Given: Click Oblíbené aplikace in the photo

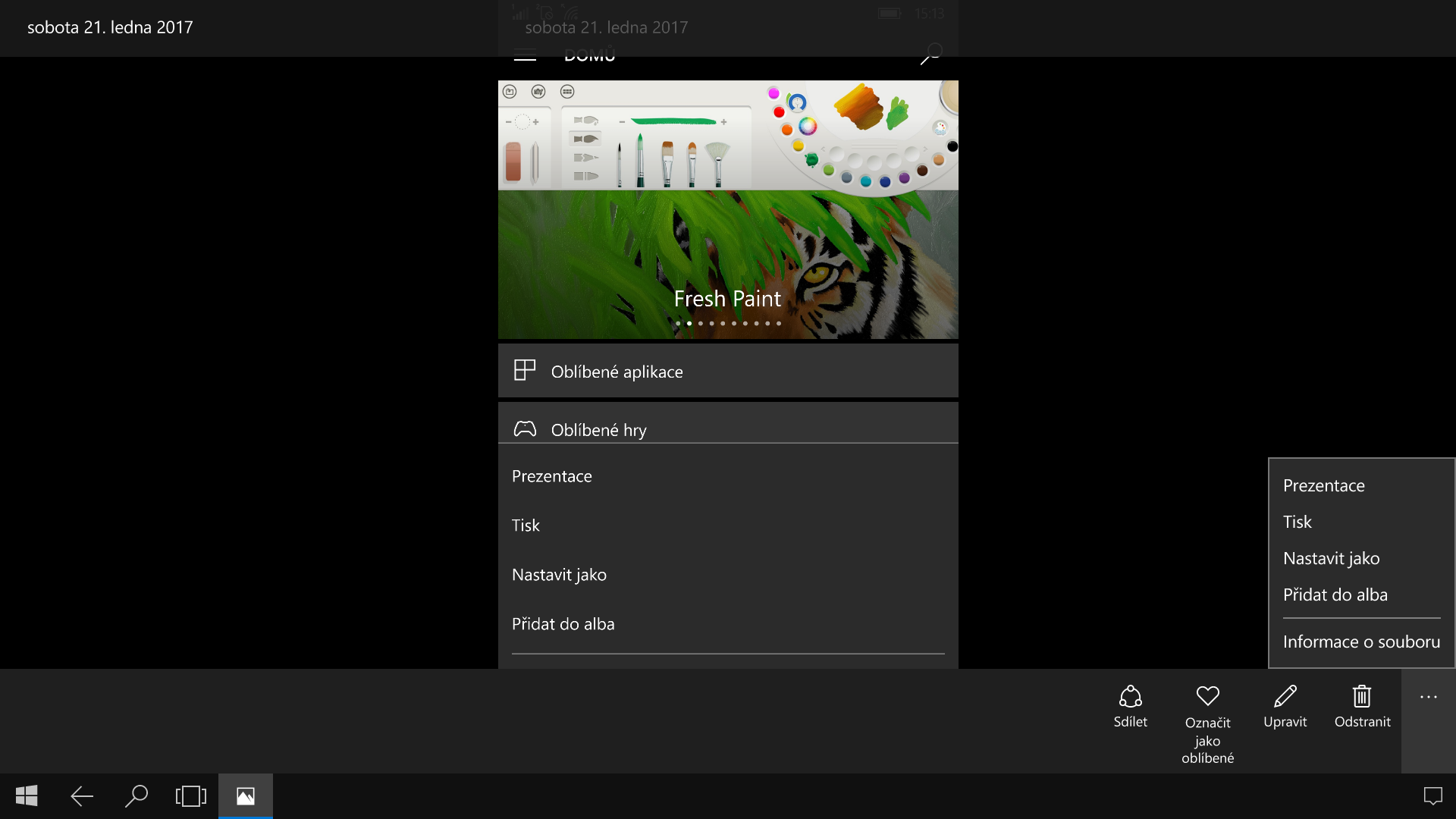Looking at the screenshot, I should point(617,372).
